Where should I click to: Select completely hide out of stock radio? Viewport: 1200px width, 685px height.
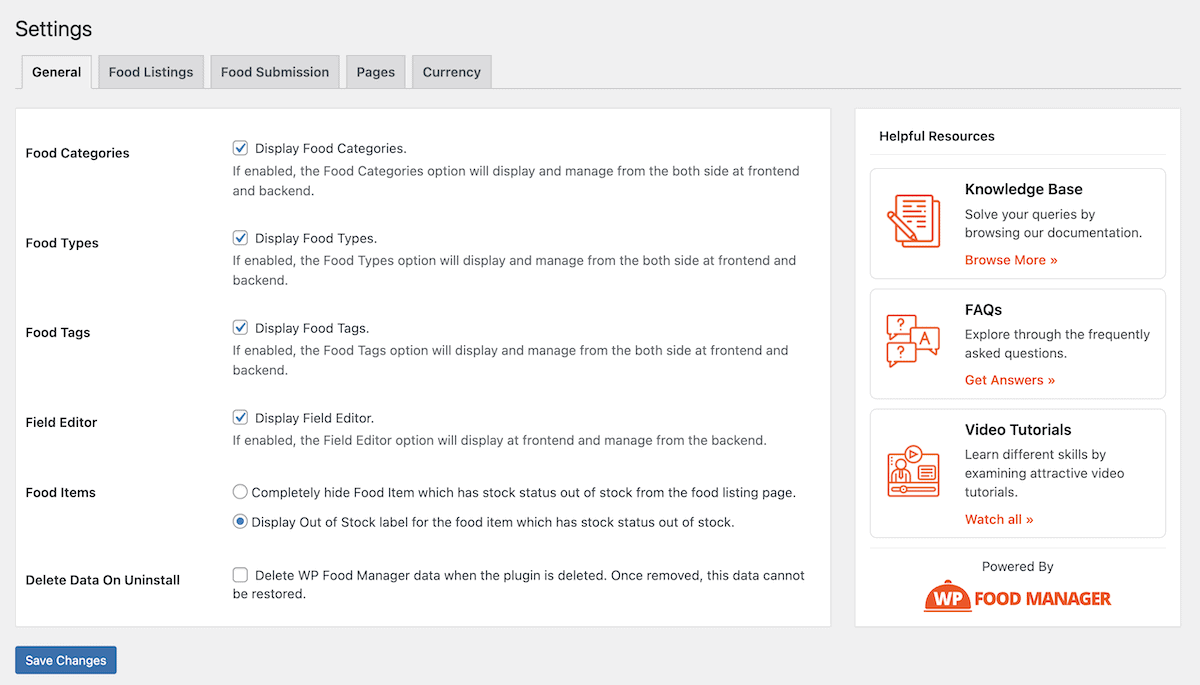(x=240, y=492)
